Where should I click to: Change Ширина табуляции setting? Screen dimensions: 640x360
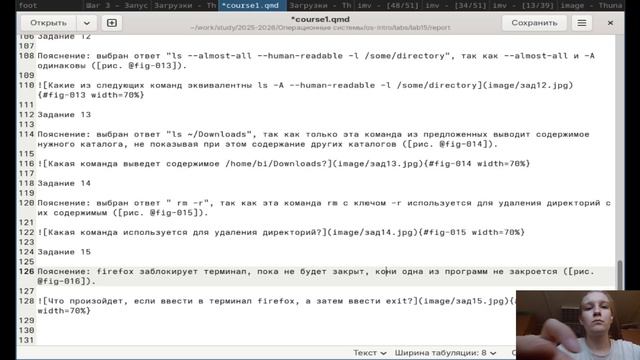(x=445, y=353)
